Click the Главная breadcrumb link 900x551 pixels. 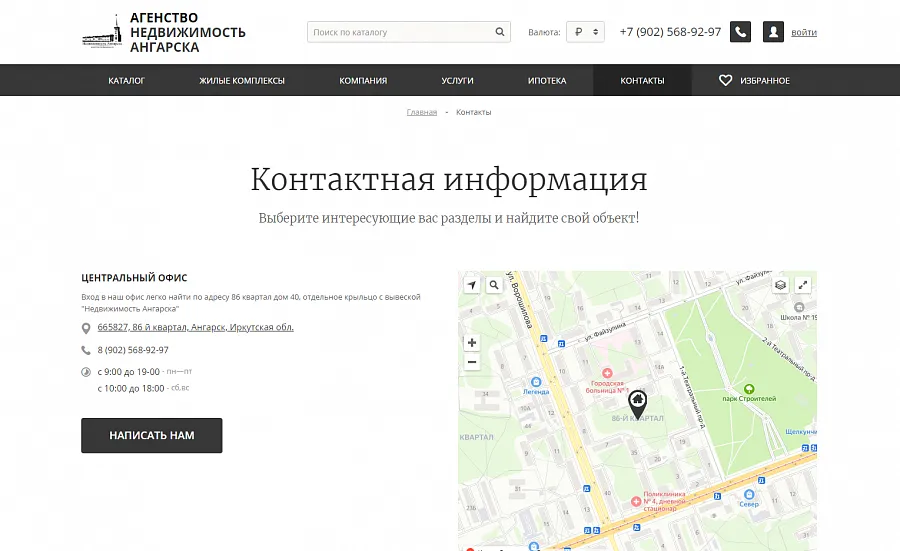pos(422,112)
